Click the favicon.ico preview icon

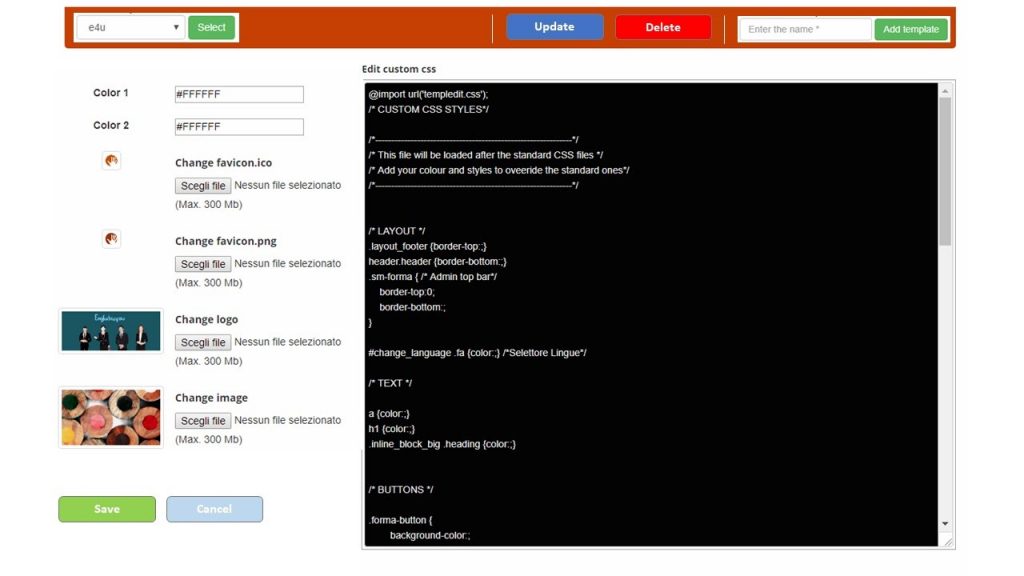tap(111, 160)
